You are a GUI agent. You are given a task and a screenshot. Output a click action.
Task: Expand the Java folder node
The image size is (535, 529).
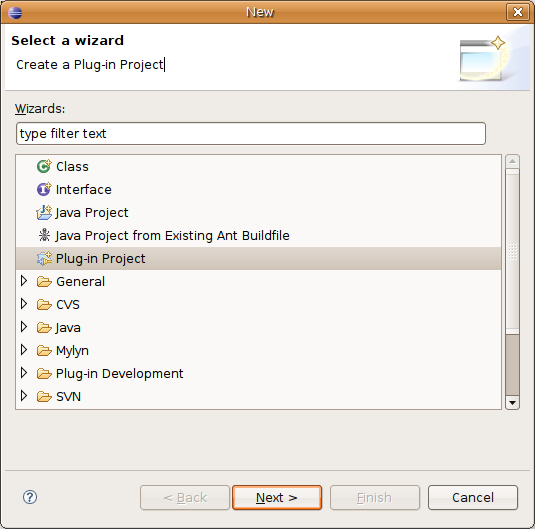click(x=24, y=327)
